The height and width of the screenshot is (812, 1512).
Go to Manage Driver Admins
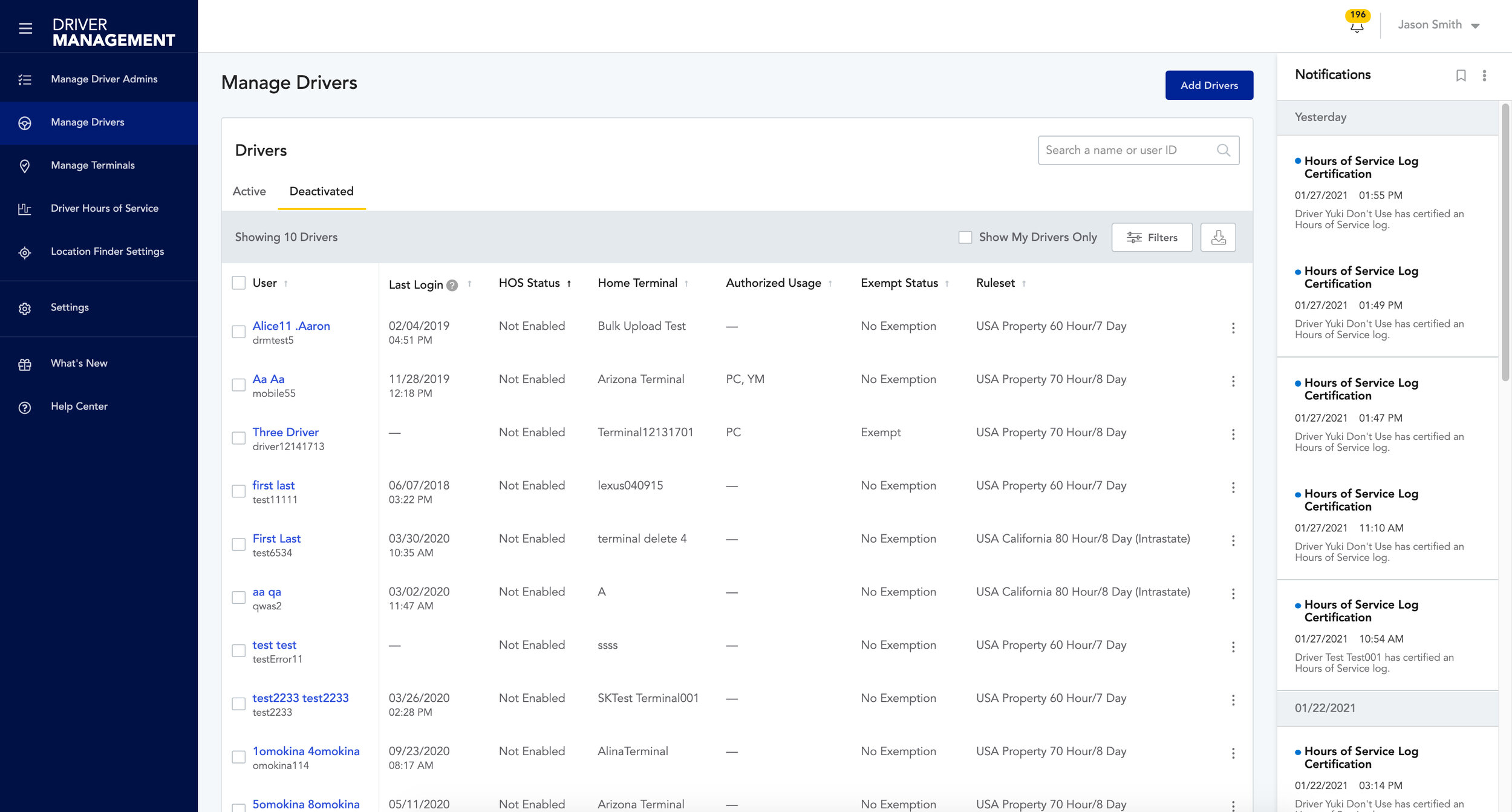pos(99,79)
